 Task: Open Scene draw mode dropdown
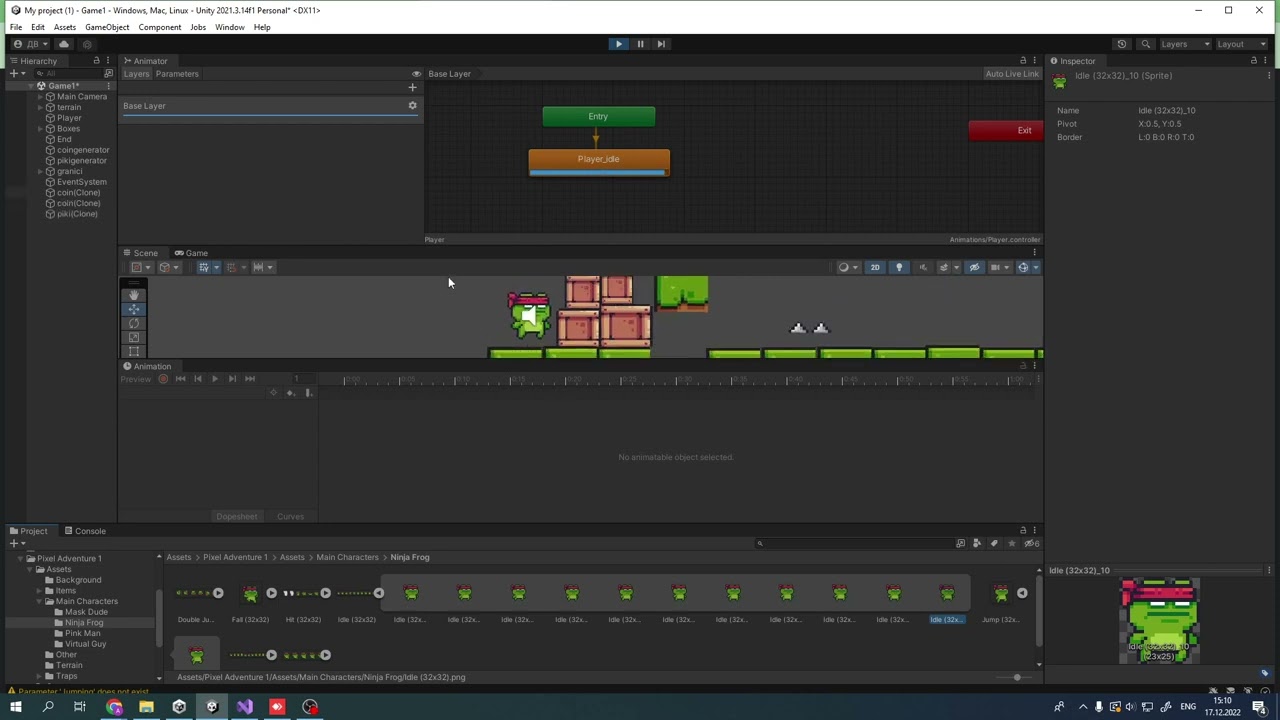point(847,267)
